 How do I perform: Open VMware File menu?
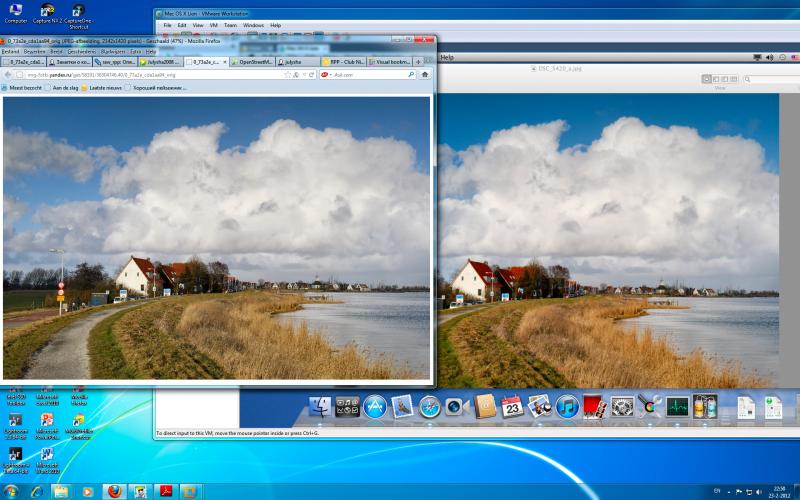click(x=167, y=25)
